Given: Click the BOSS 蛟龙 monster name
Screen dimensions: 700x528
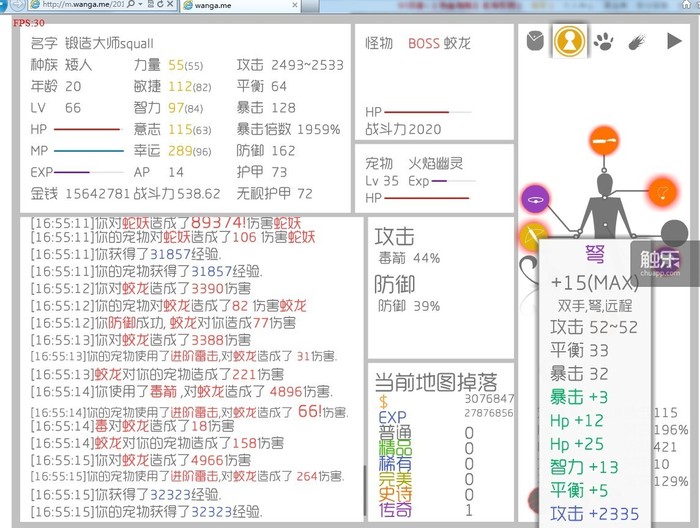Looking at the screenshot, I should tap(439, 43).
